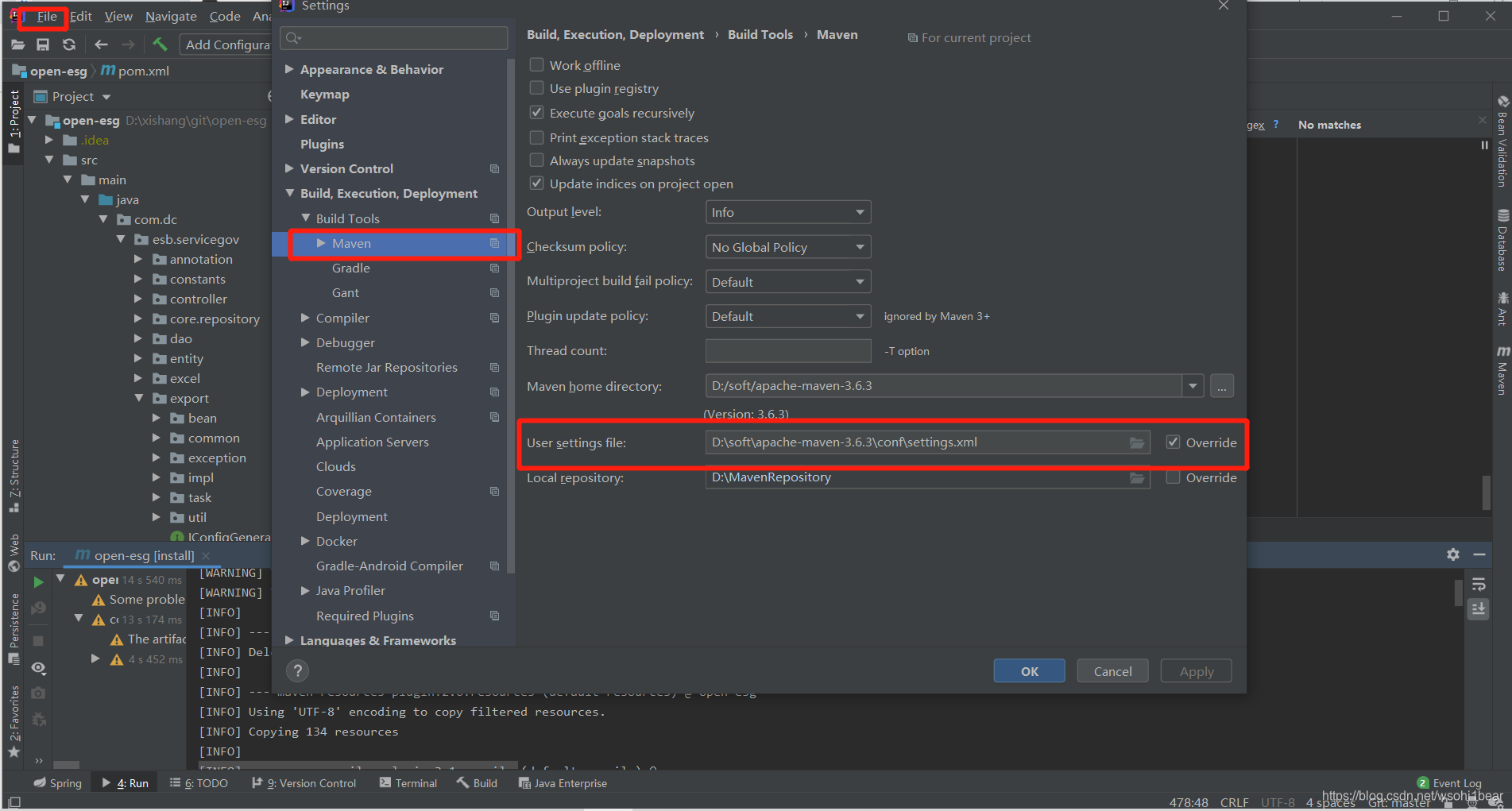
Task: Check Override for Local repository
Action: click(1173, 477)
